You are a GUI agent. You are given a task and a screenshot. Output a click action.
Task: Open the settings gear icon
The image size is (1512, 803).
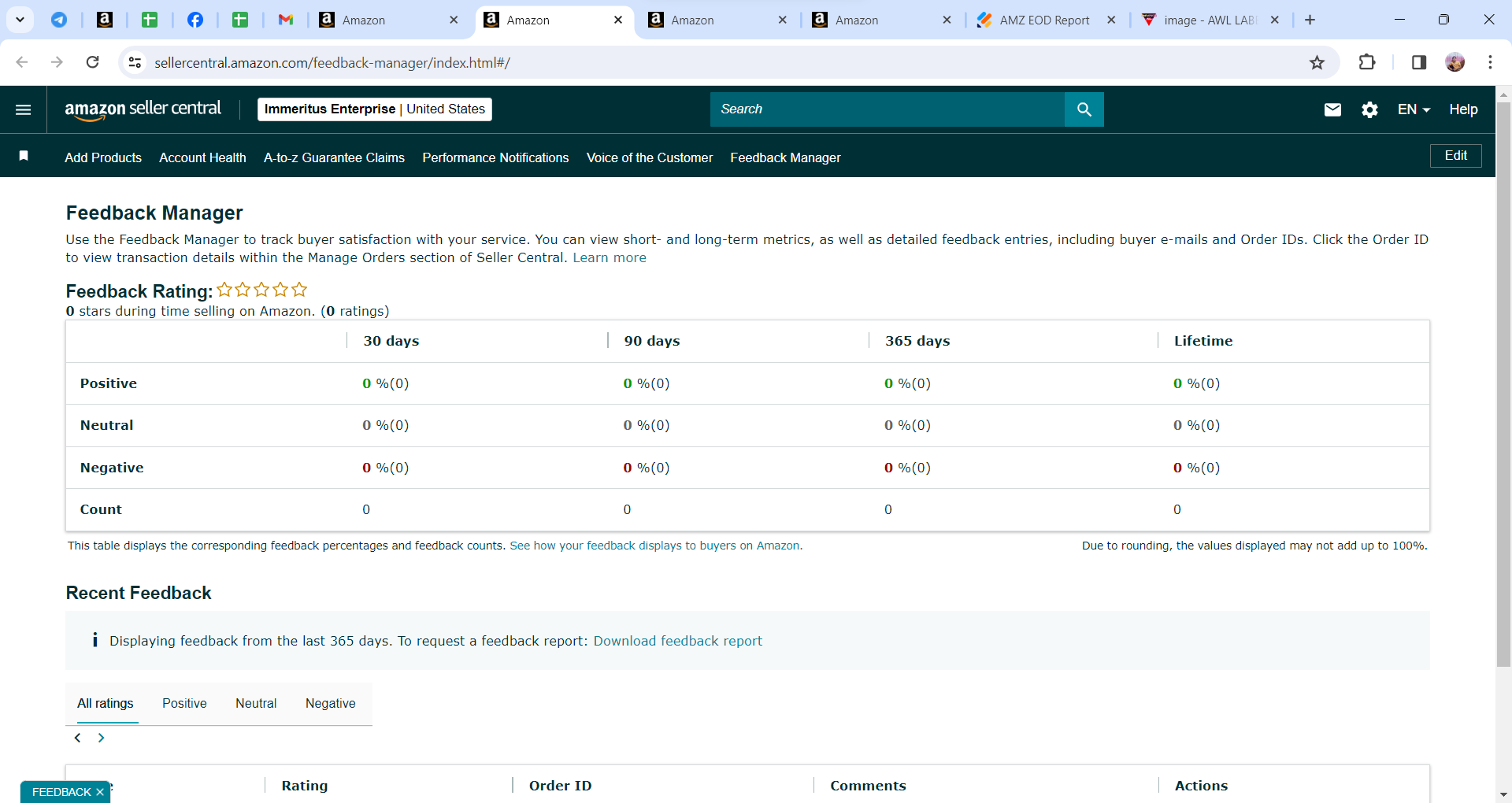tap(1370, 109)
